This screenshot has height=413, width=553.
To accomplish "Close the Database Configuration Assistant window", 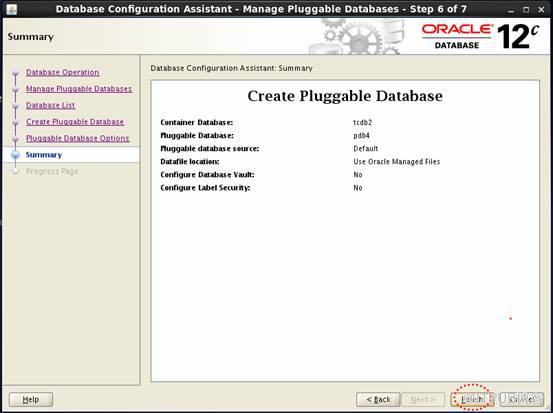I will pos(541,10).
